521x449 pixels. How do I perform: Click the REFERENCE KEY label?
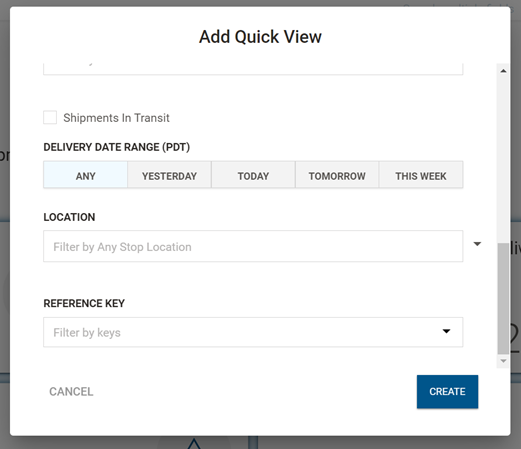click(84, 303)
